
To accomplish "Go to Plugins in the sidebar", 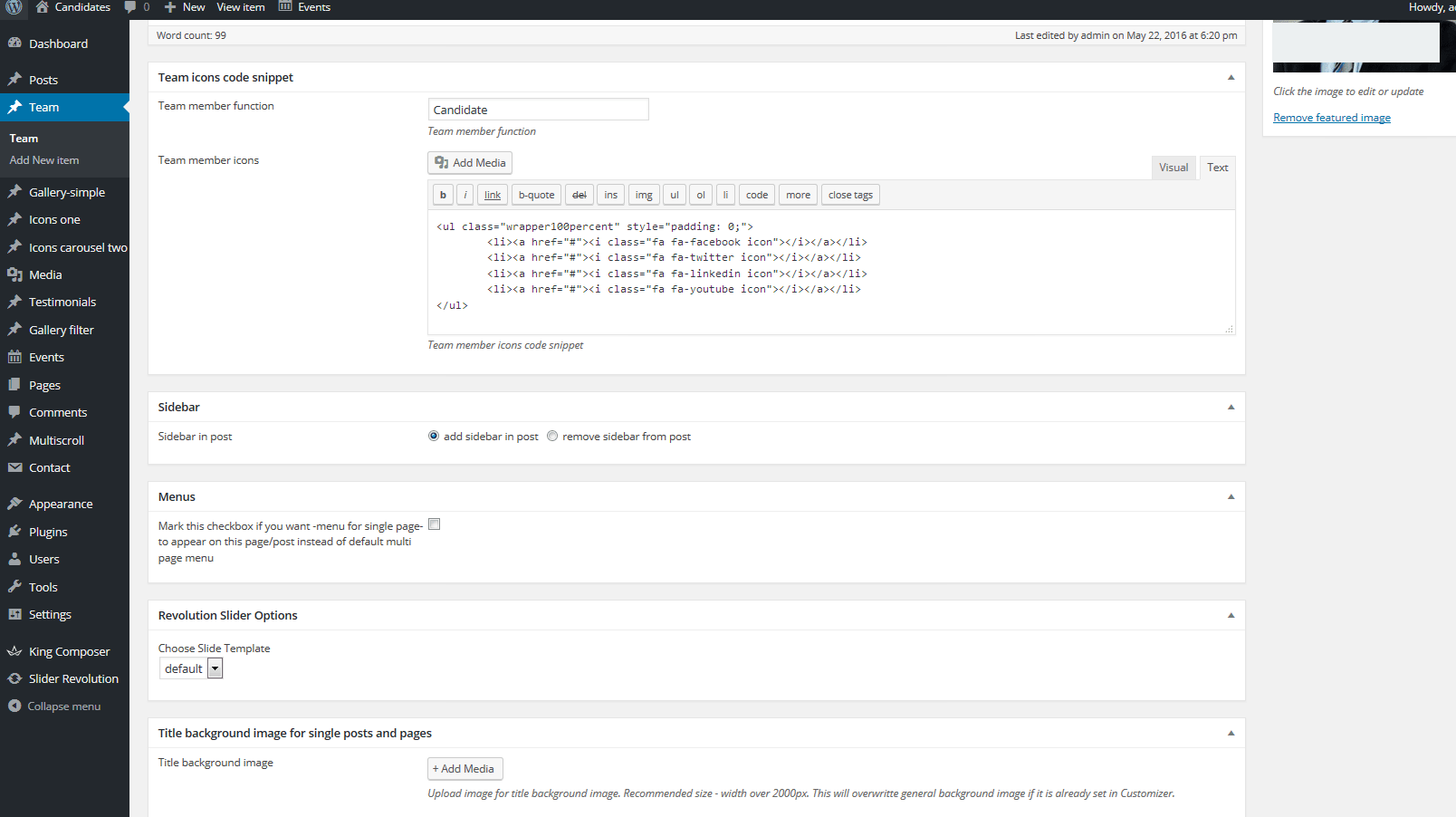I will (x=48, y=532).
